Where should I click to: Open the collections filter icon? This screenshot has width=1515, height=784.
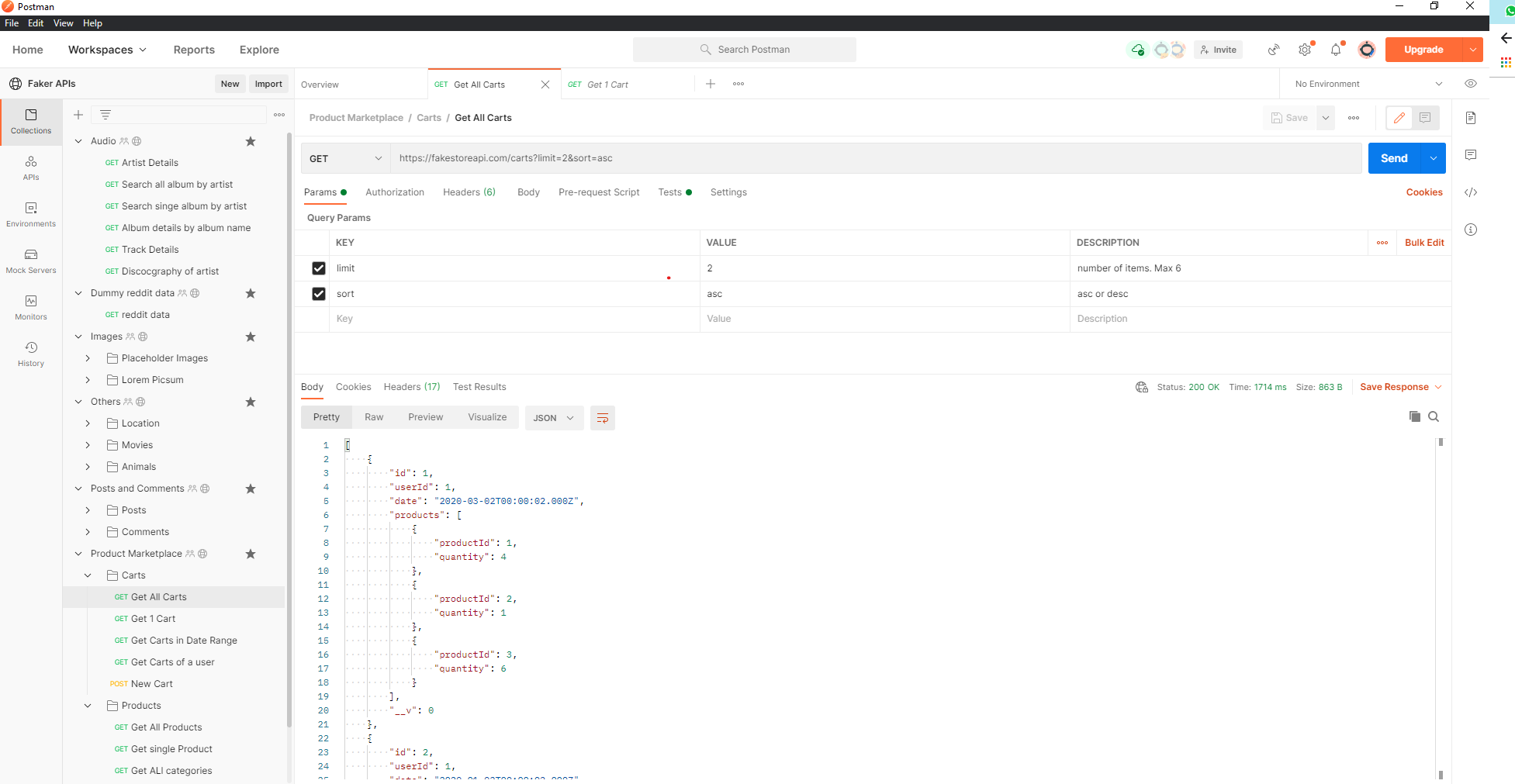point(105,115)
